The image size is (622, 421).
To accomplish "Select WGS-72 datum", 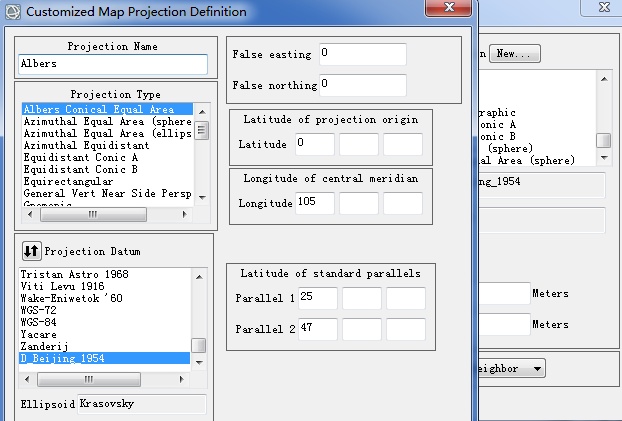I will point(105,310).
